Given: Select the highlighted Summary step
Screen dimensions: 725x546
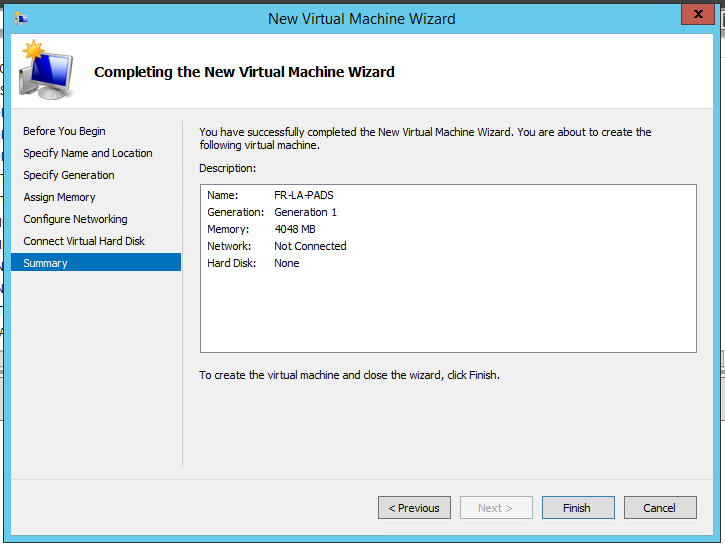Looking at the screenshot, I should [x=46, y=263].
